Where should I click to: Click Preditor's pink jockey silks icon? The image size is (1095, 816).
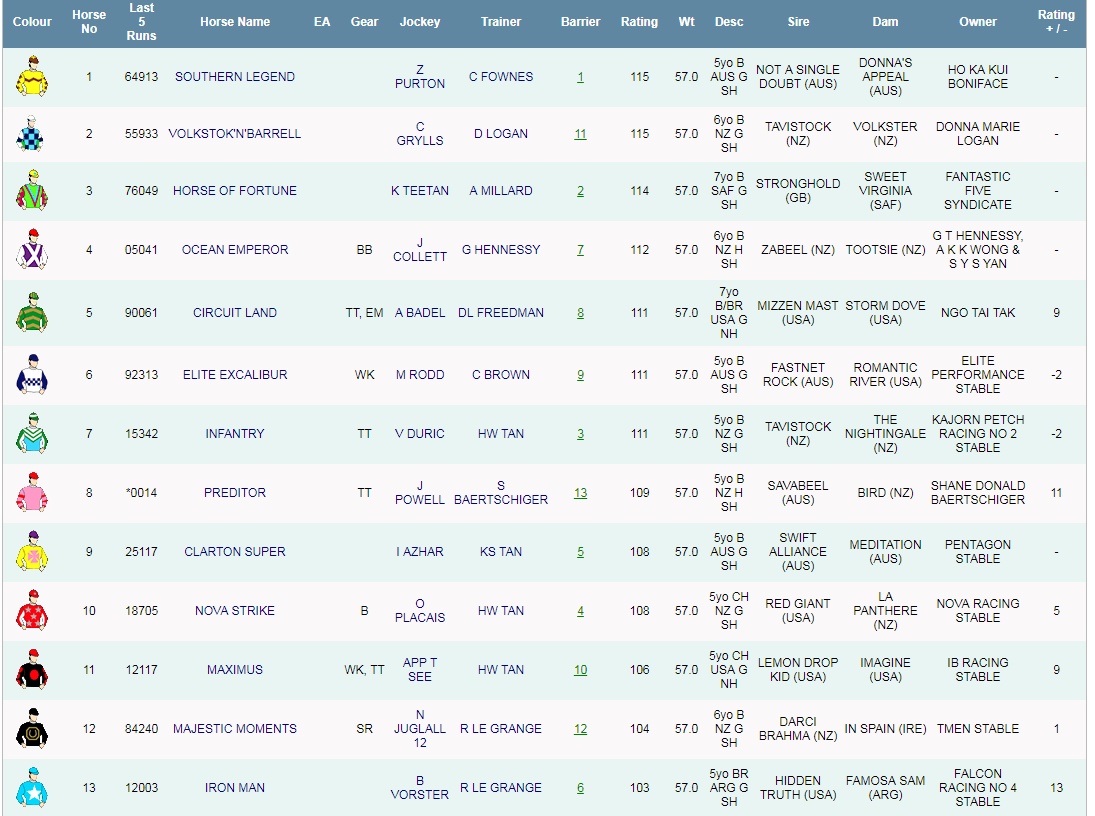pyautogui.click(x=32, y=493)
